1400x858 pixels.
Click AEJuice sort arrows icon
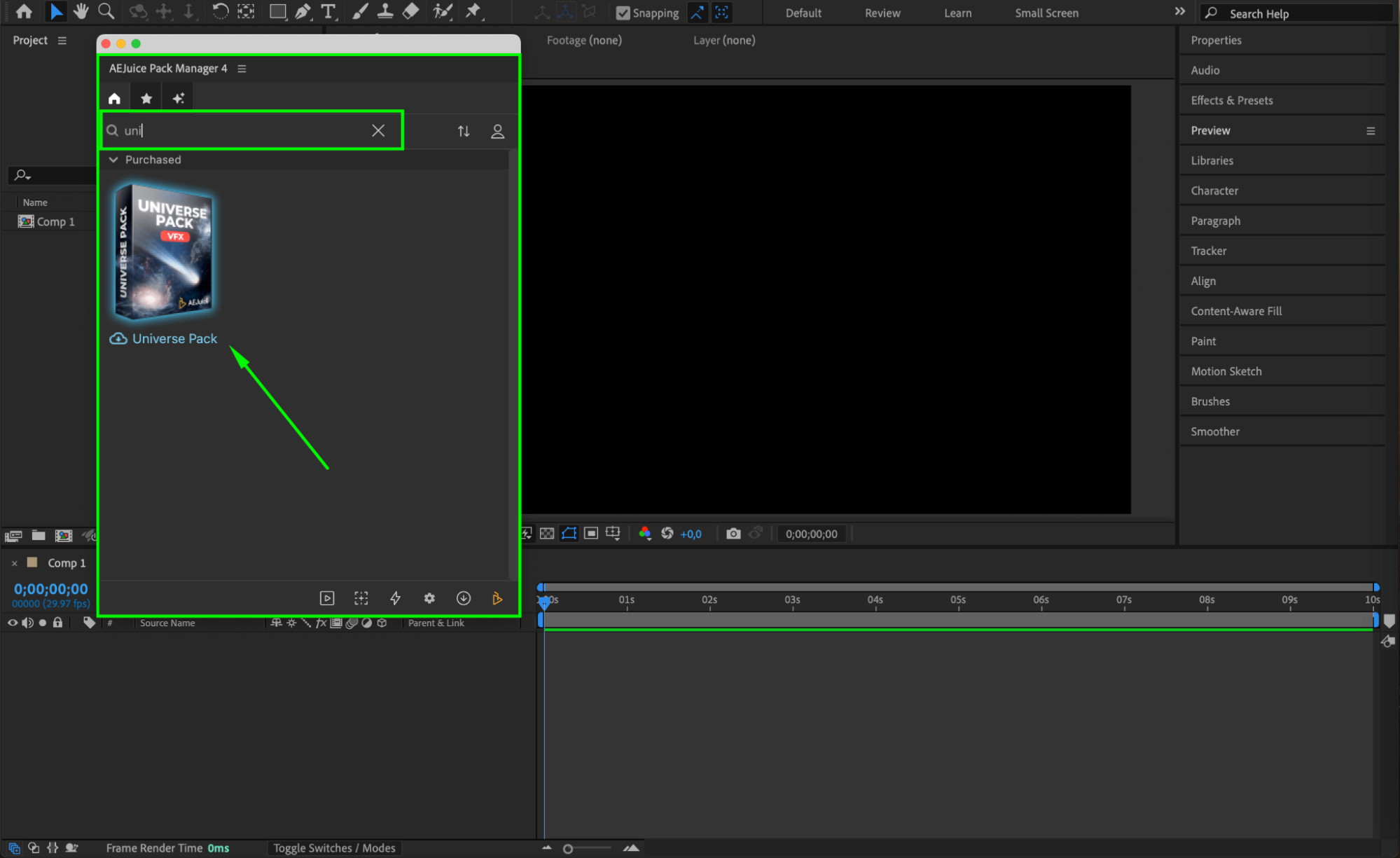tap(464, 131)
